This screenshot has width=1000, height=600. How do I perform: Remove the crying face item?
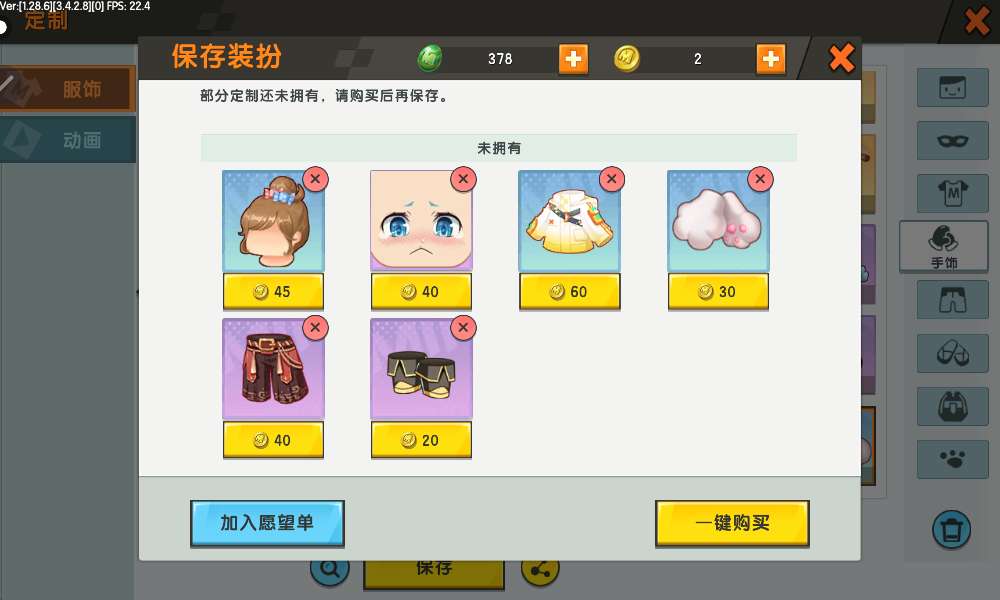[463, 179]
